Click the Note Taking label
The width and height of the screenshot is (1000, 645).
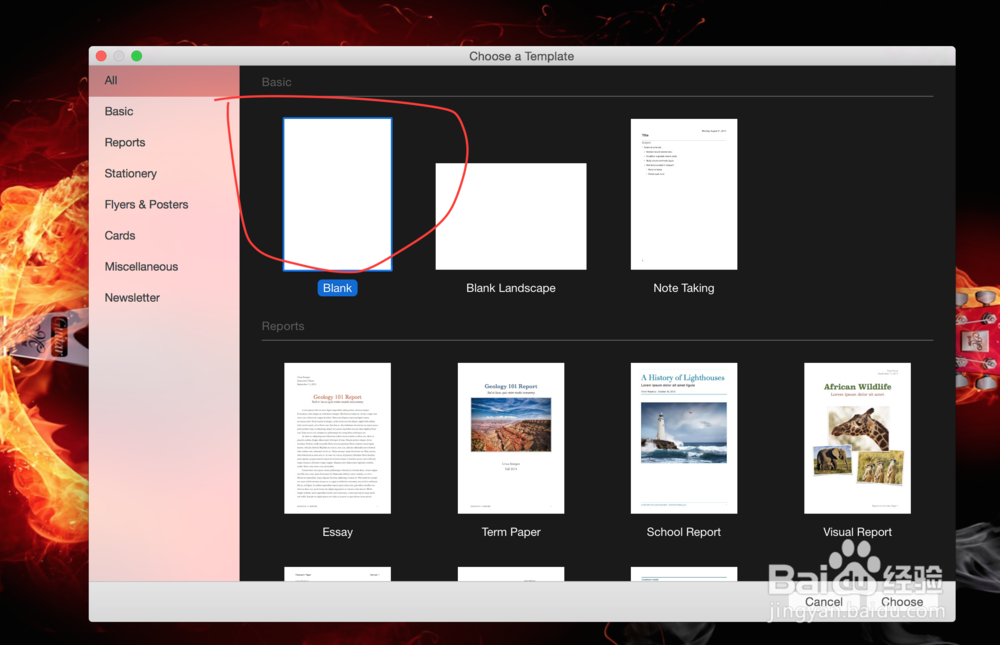coord(684,288)
